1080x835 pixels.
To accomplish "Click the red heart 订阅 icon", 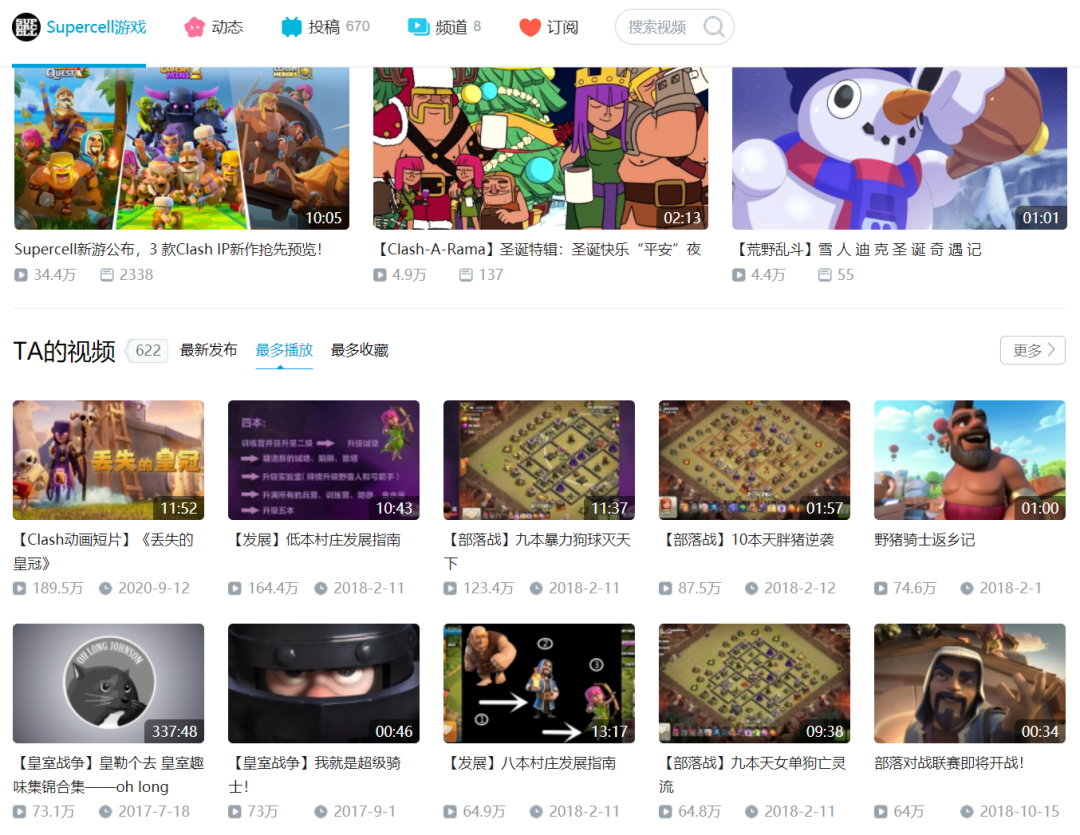I will point(530,28).
